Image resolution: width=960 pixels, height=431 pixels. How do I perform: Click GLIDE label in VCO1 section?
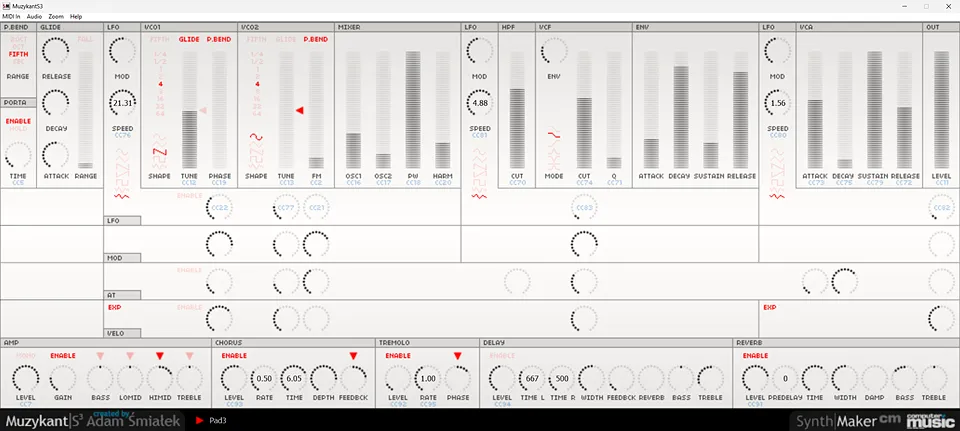pos(189,39)
